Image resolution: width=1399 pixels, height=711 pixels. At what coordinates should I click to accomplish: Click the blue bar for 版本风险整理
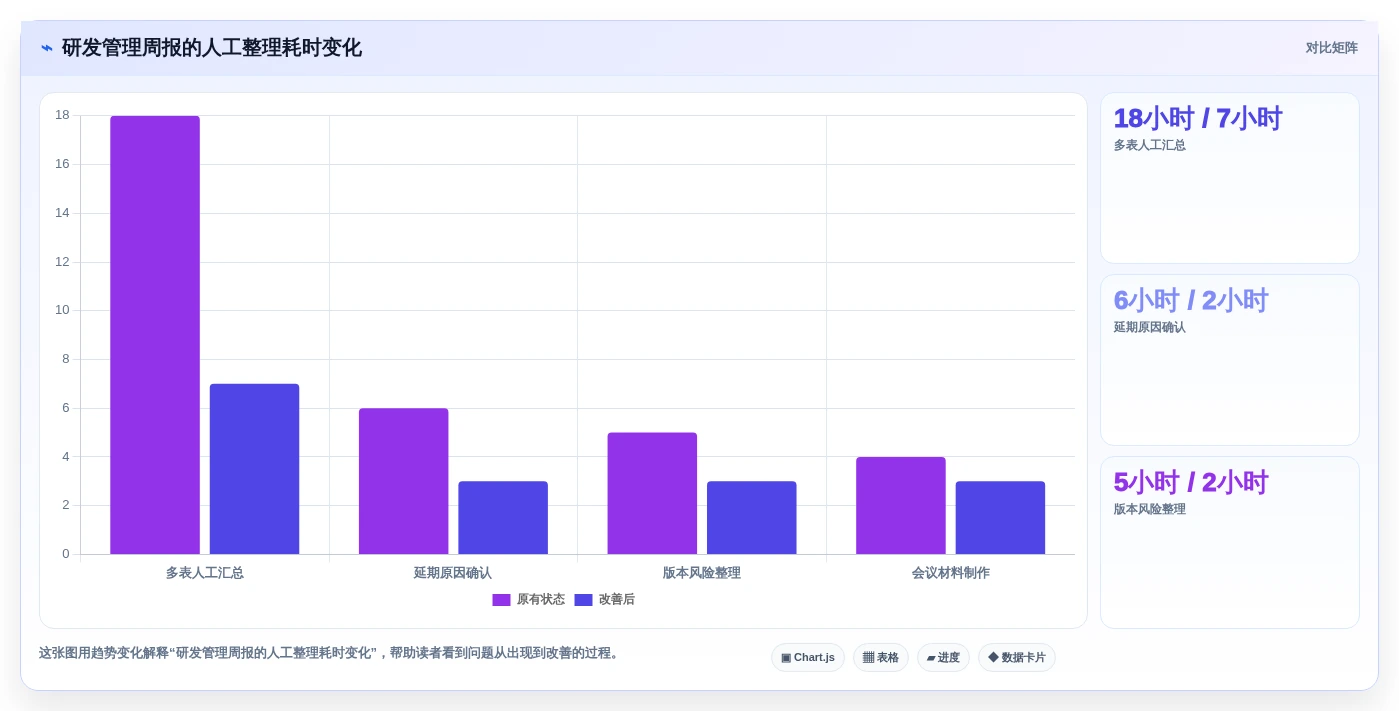tap(752, 518)
